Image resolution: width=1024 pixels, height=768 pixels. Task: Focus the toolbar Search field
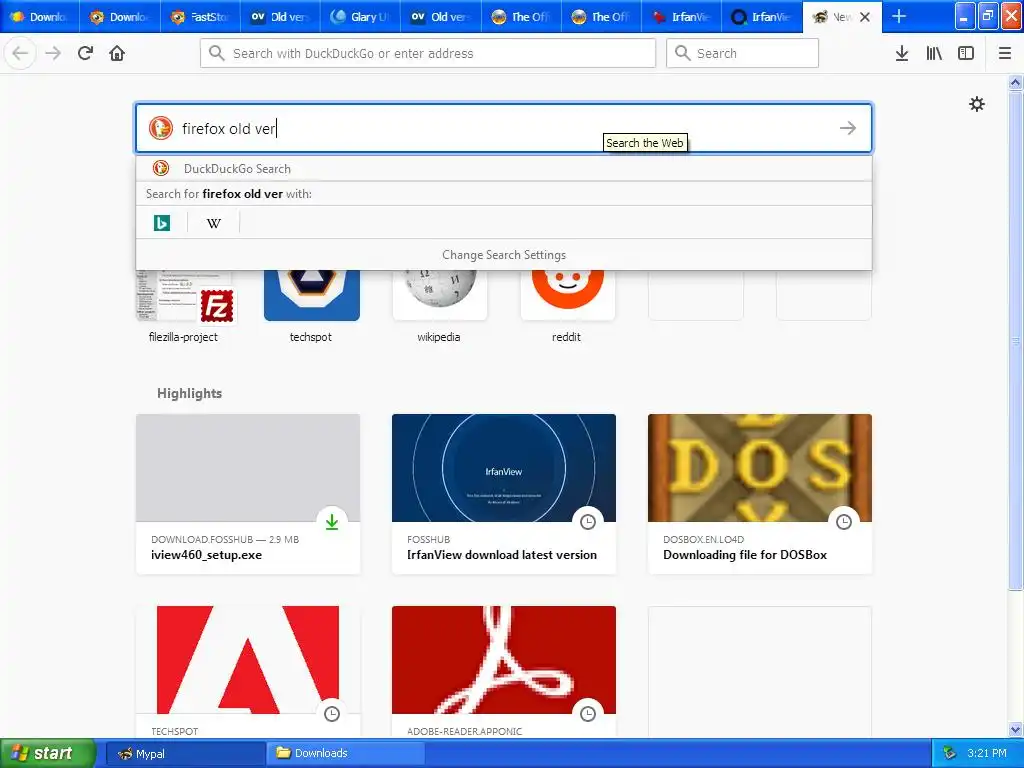[743, 53]
